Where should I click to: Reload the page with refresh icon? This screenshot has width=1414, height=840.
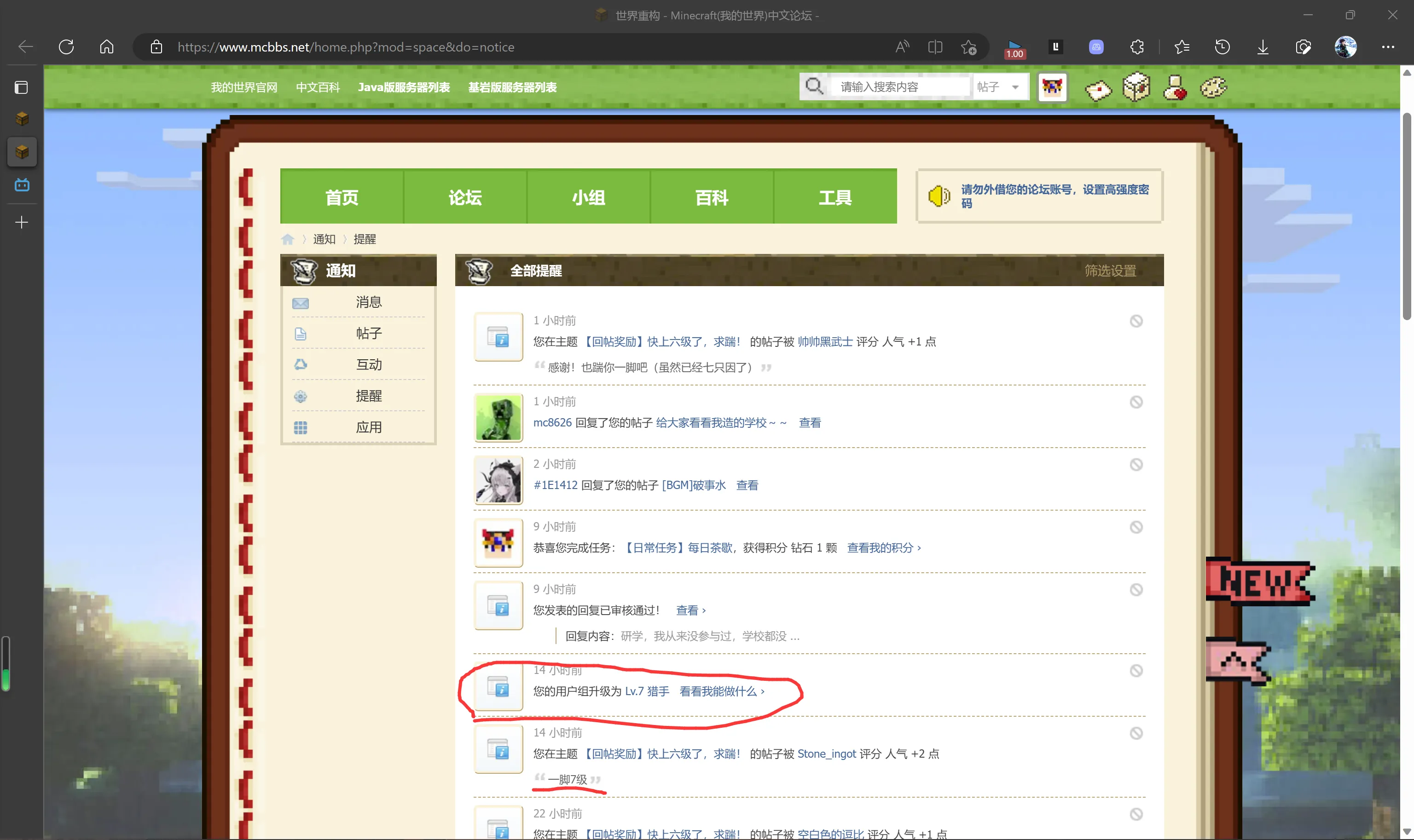66,47
